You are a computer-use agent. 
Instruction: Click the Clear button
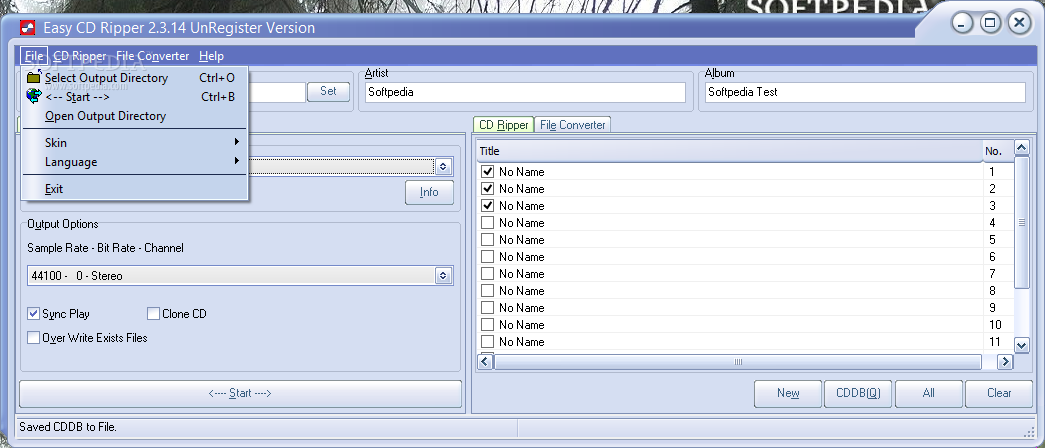tap(999, 393)
